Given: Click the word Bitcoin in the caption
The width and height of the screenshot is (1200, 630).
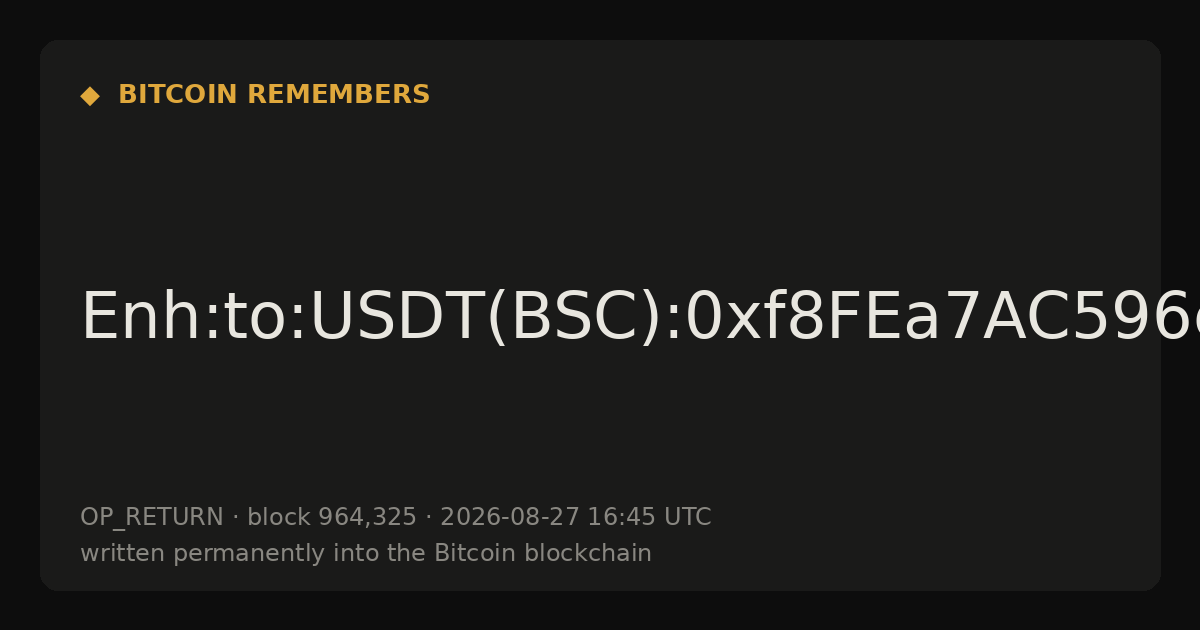Looking at the screenshot, I should [x=467, y=554].
